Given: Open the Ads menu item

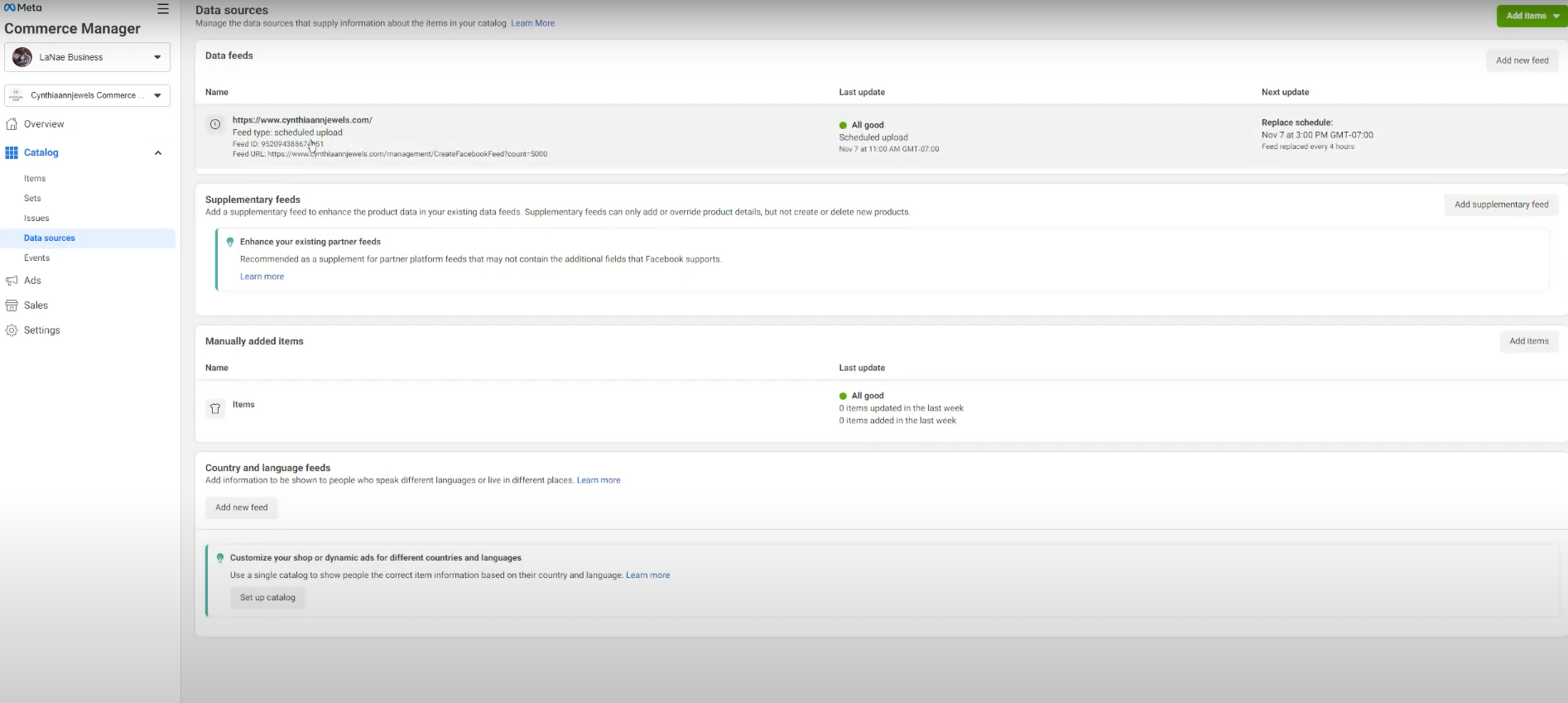Looking at the screenshot, I should click(32, 281).
